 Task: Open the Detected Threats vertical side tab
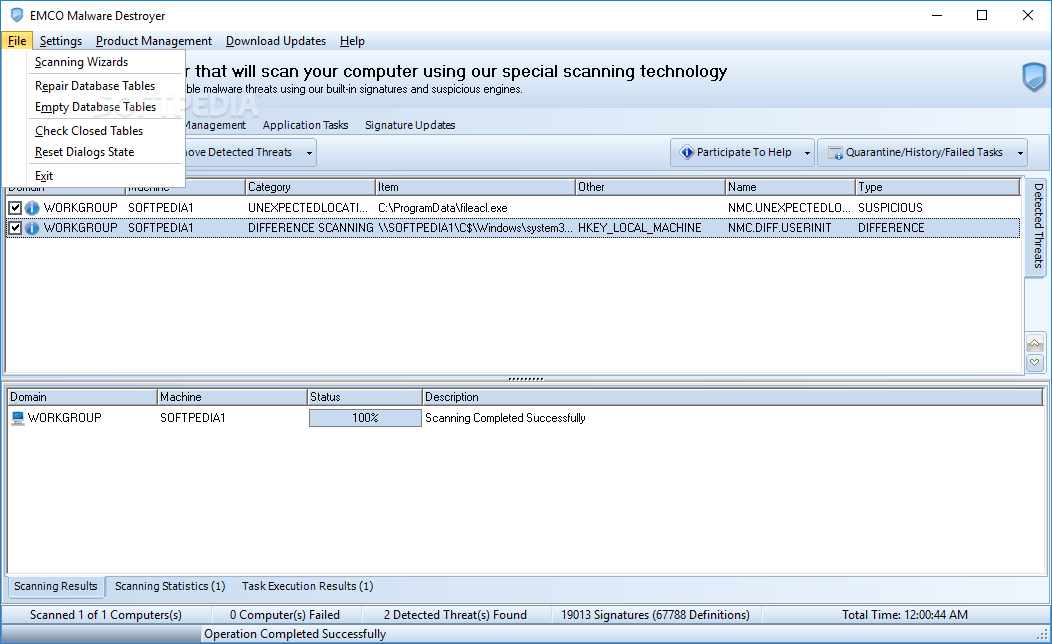pos(1037,226)
